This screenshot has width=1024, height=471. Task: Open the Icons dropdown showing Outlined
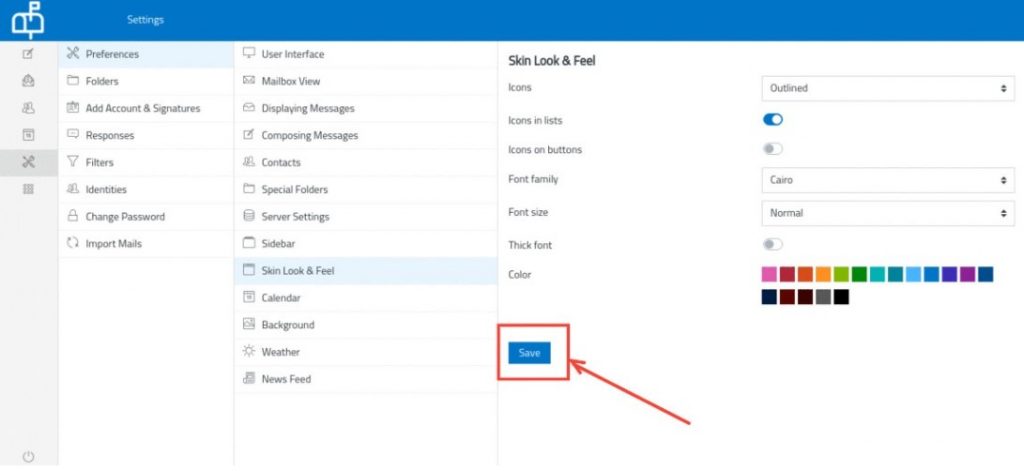(887, 88)
